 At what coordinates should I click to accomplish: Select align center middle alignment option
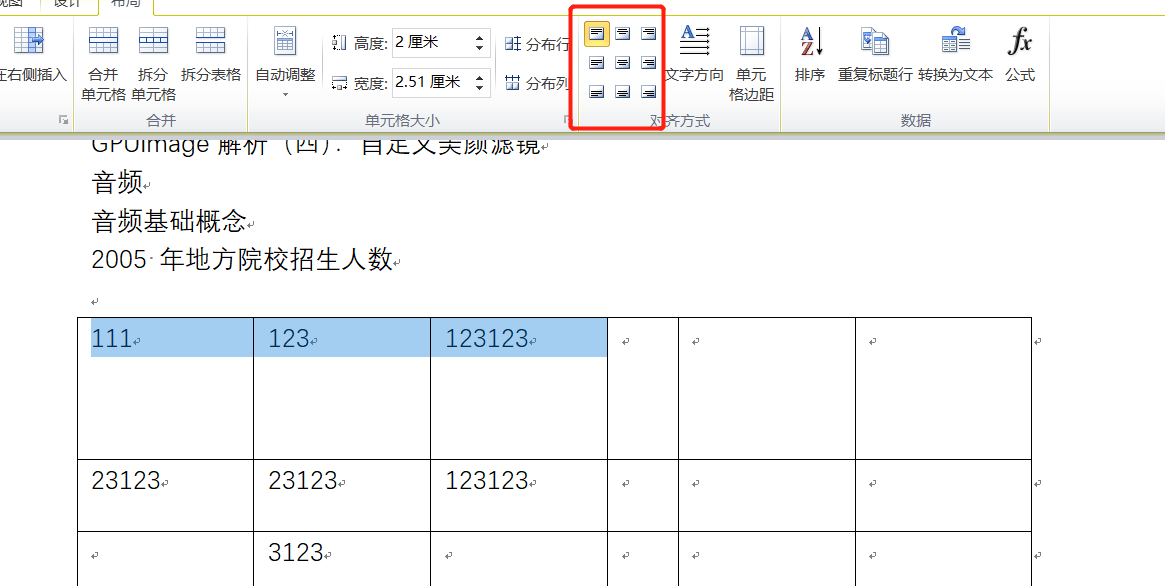pyautogui.click(x=623, y=63)
